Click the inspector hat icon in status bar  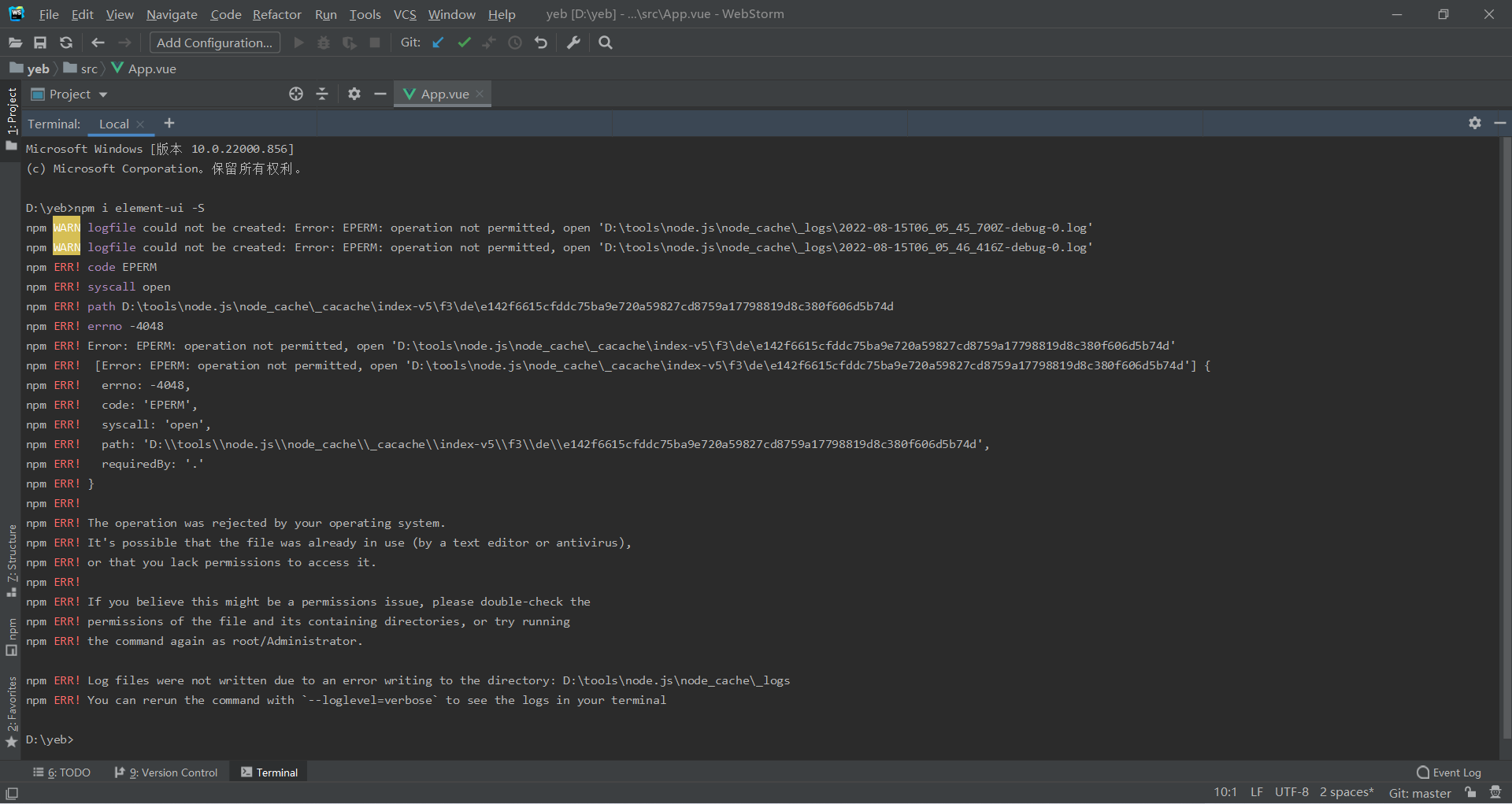click(x=1495, y=793)
